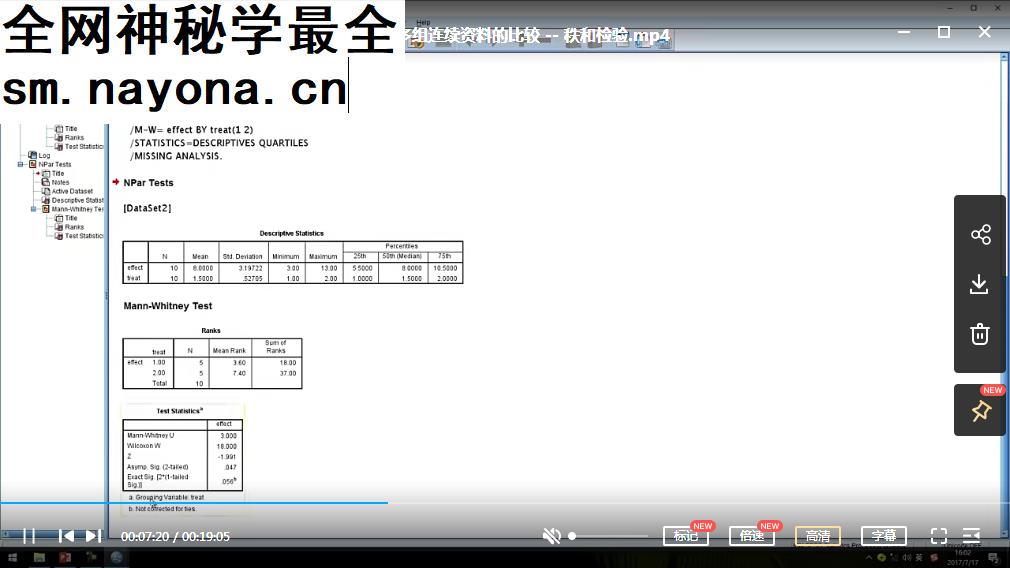The height and width of the screenshot is (568, 1010).
Task: Select the Active Dataset outline item
Action: coord(72,191)
